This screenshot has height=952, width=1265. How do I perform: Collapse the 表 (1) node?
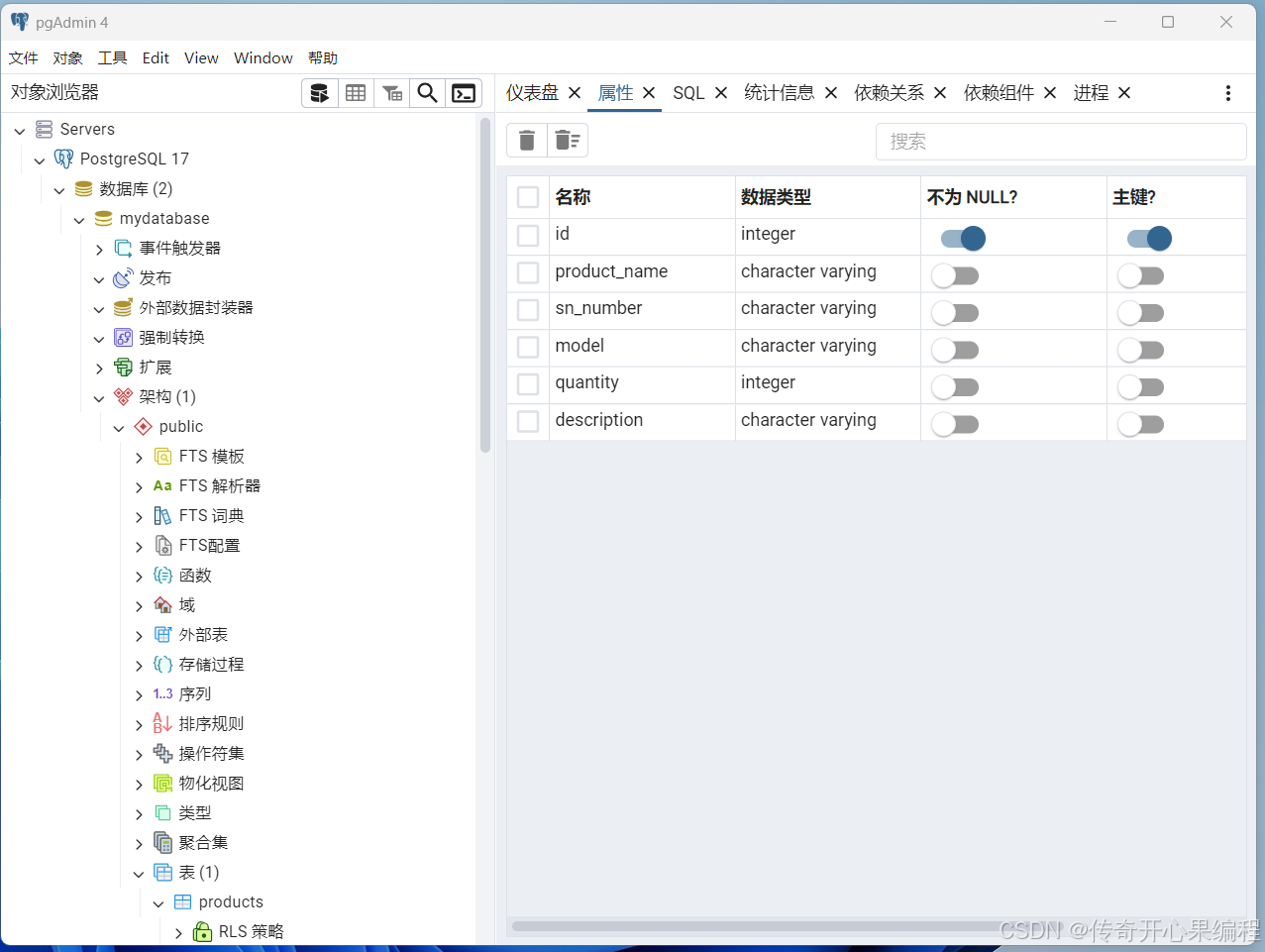[139, 873]
